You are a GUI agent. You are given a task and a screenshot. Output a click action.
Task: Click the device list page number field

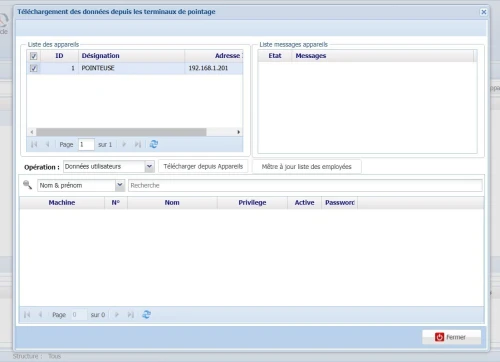(86, 144)
